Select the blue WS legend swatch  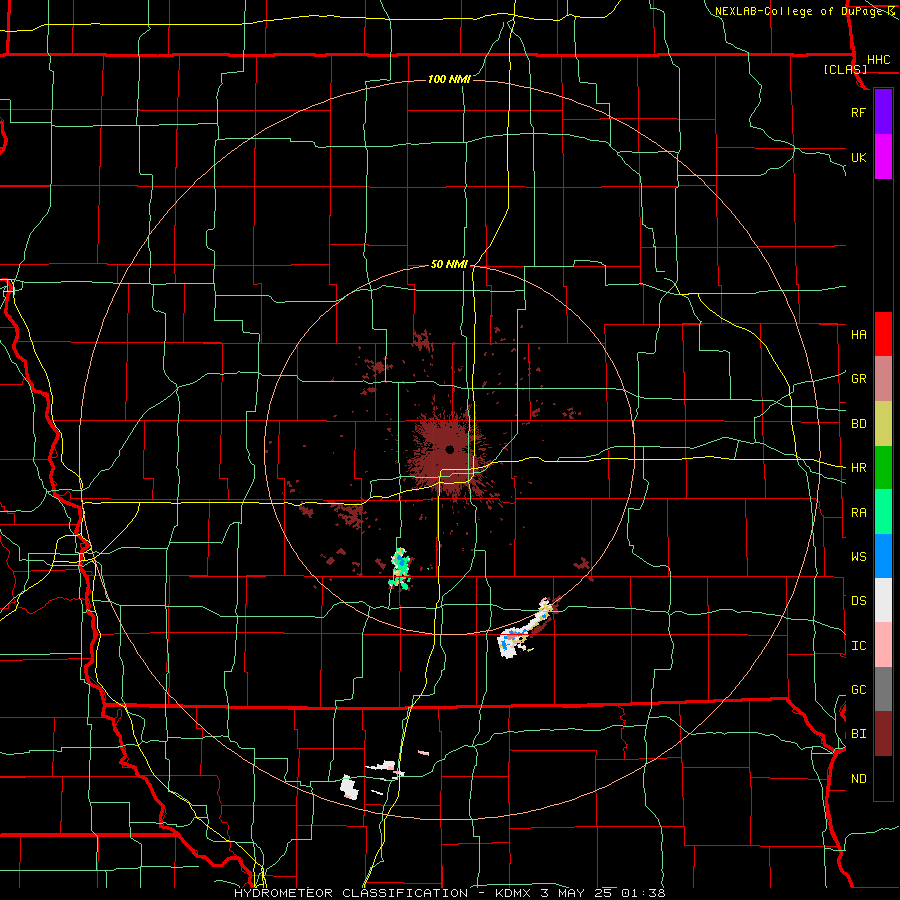pyautogui.click(x=883, y=556)
